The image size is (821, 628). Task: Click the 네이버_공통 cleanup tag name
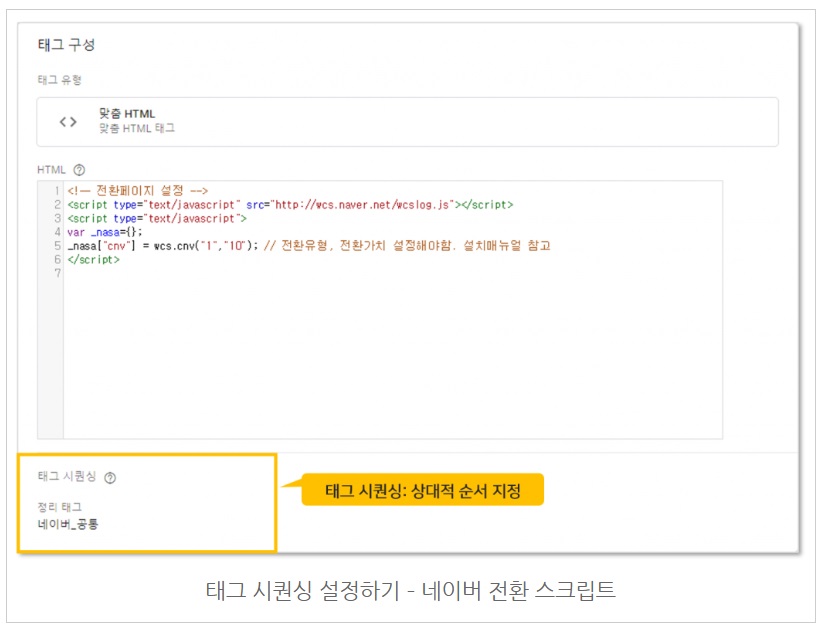pos(68,524)
